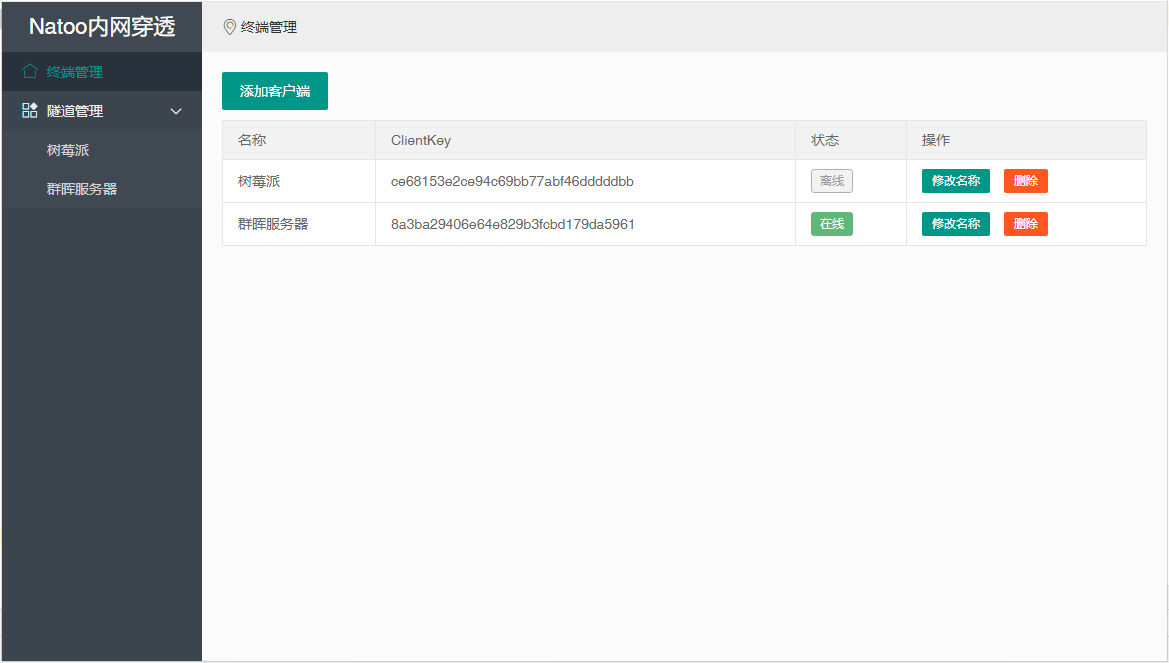Click the location pin icon in header
1169x663 pixels.
[x=230, y=27]
